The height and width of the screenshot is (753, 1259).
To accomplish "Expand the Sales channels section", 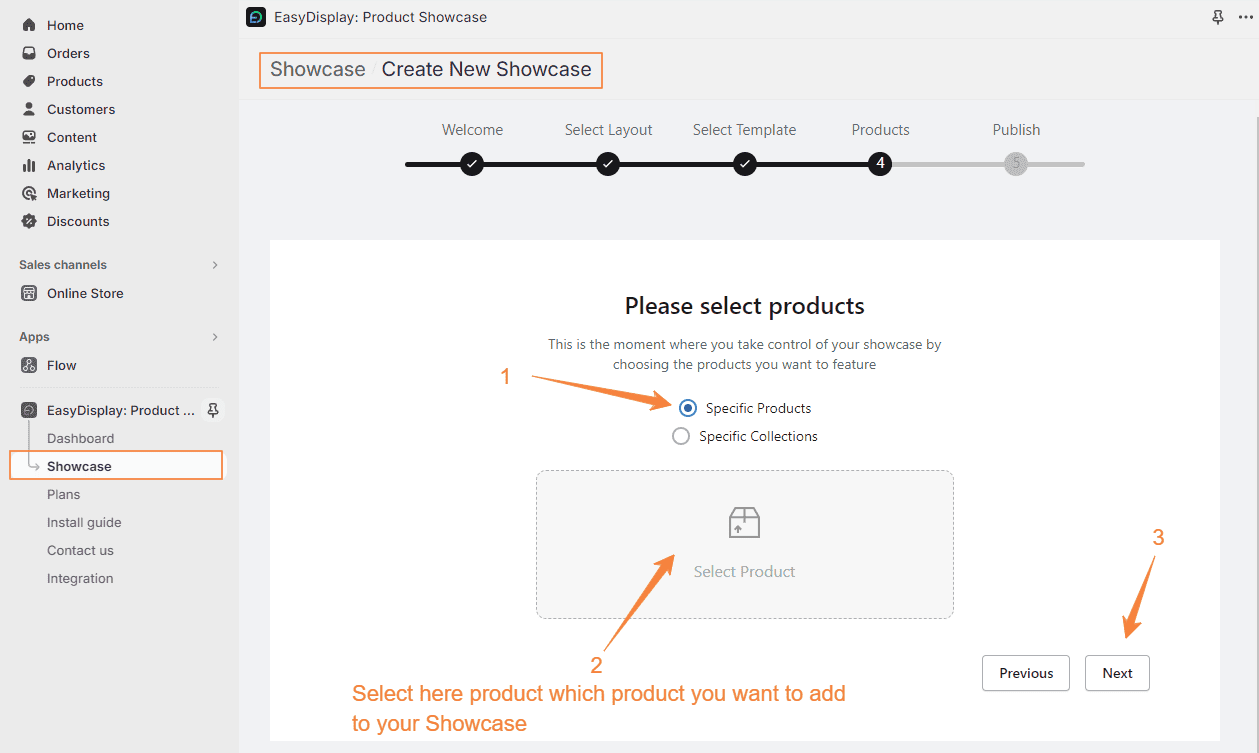I will pos(214,265).
